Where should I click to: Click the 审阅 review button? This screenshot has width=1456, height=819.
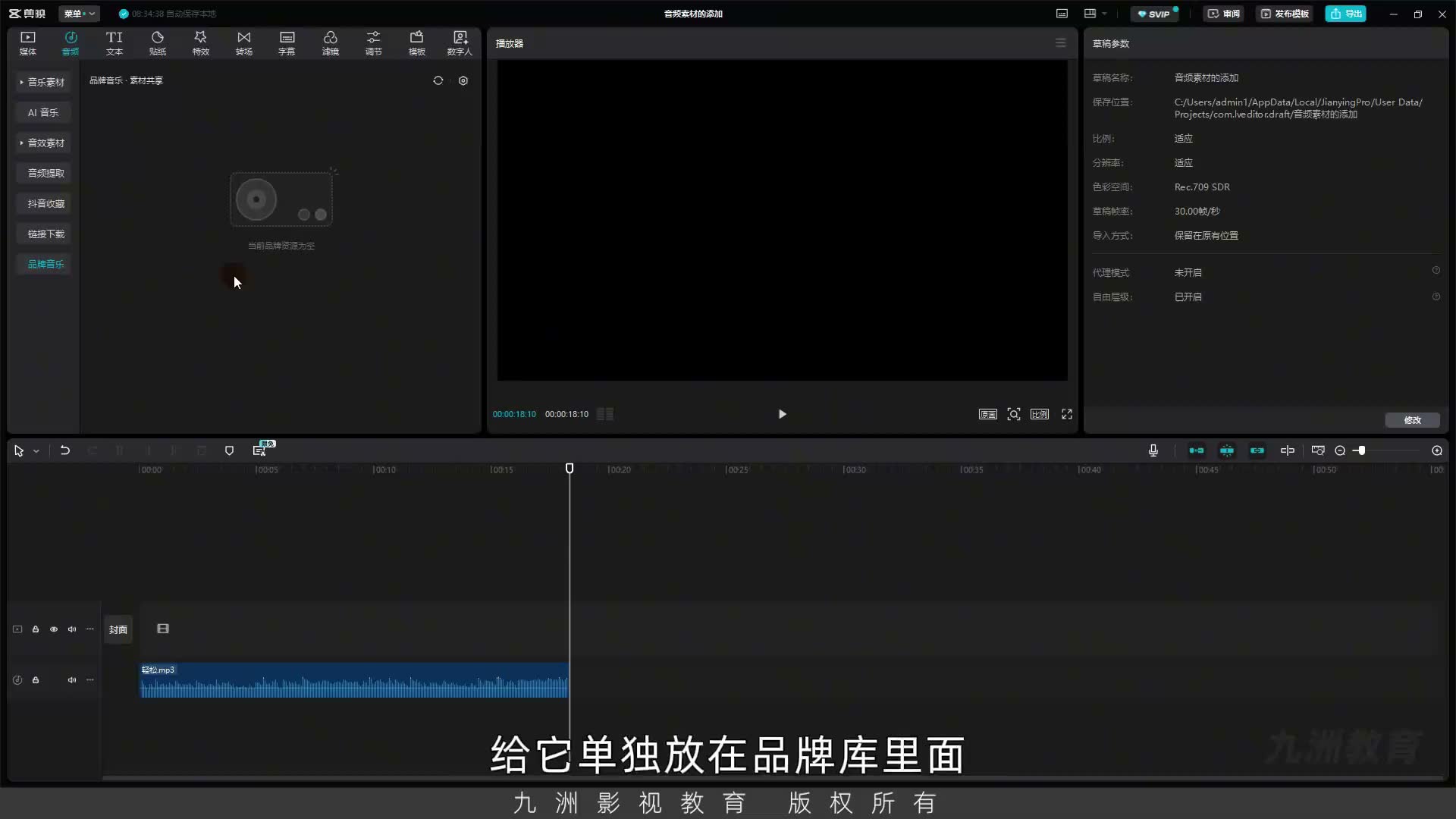click(1224, 14)
